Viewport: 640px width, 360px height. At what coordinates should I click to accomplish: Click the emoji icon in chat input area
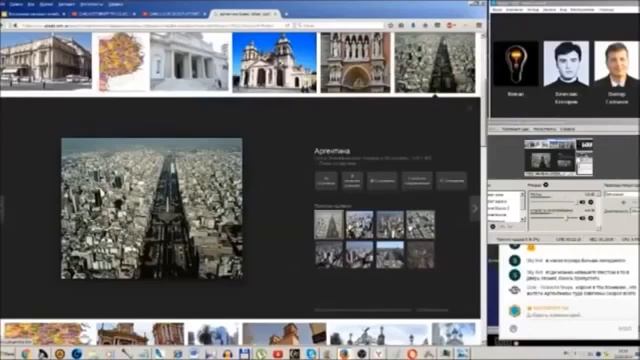(x=513, y=329)
